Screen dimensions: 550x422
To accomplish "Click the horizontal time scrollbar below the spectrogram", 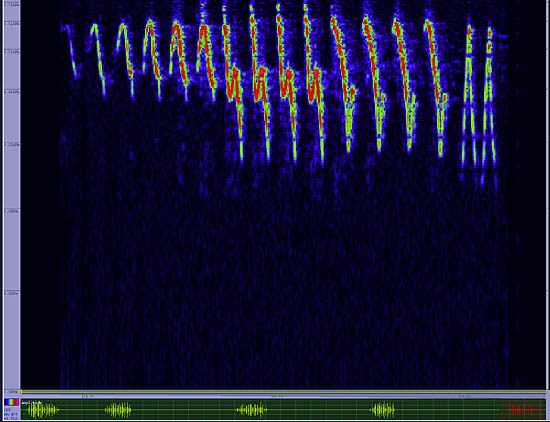I will [x=283, y=392].
